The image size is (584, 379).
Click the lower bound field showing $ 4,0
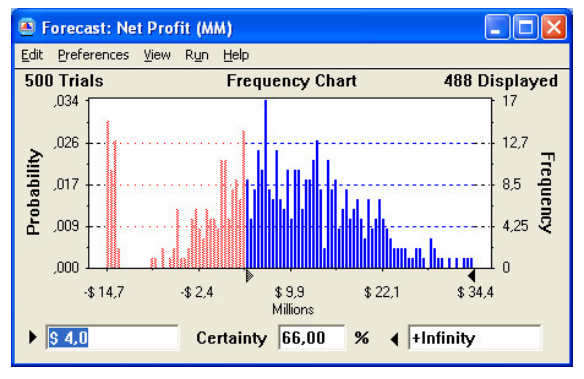[x=112, y=338]
